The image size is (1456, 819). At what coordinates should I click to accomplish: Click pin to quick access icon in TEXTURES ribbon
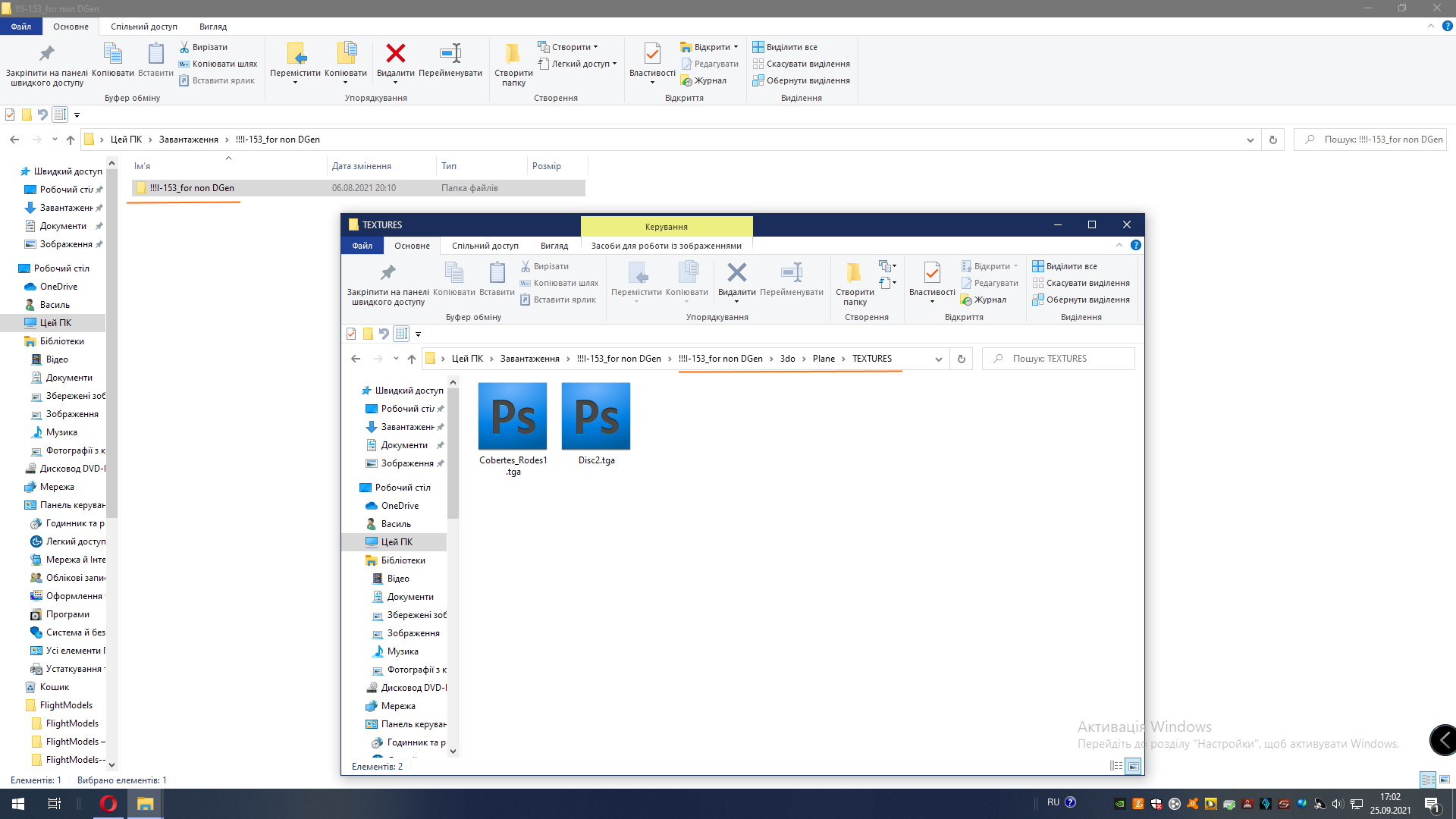(388, 273)
